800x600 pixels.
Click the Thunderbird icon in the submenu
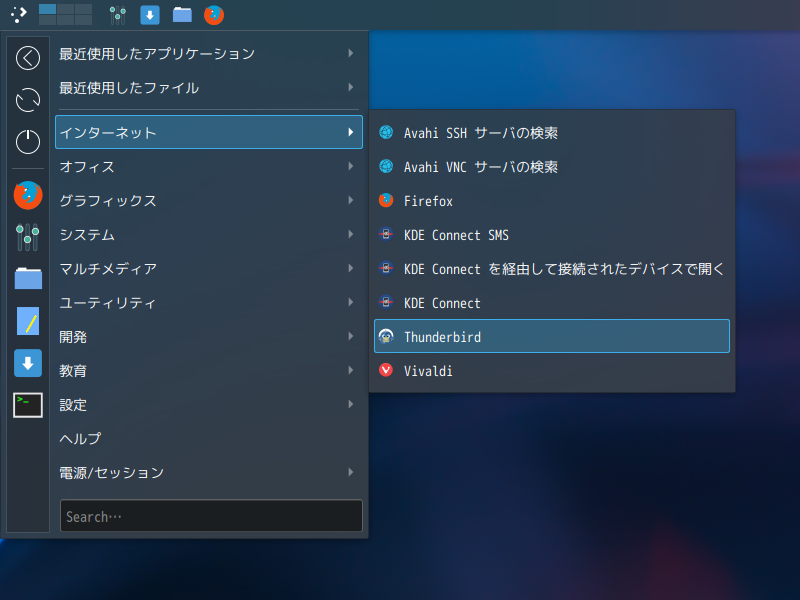point(386,336)
